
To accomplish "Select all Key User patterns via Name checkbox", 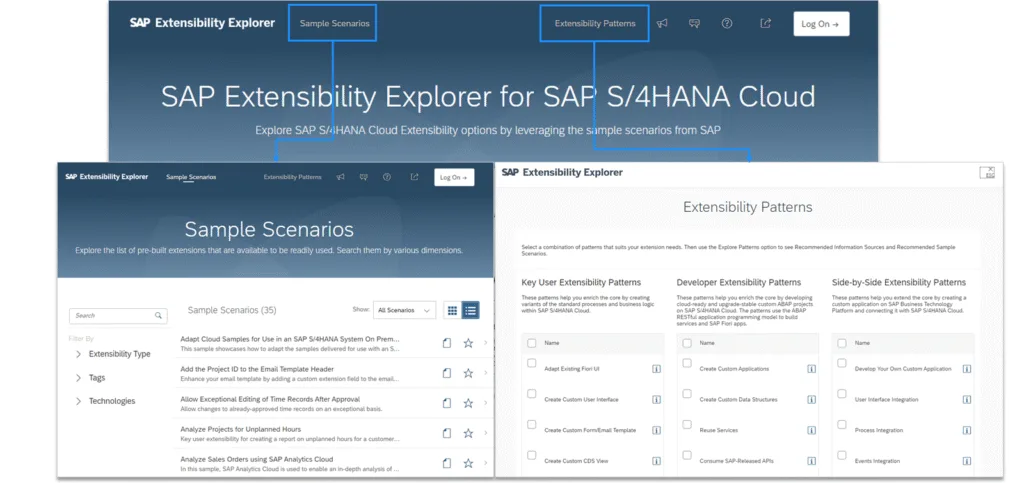I will pos(532,343).
